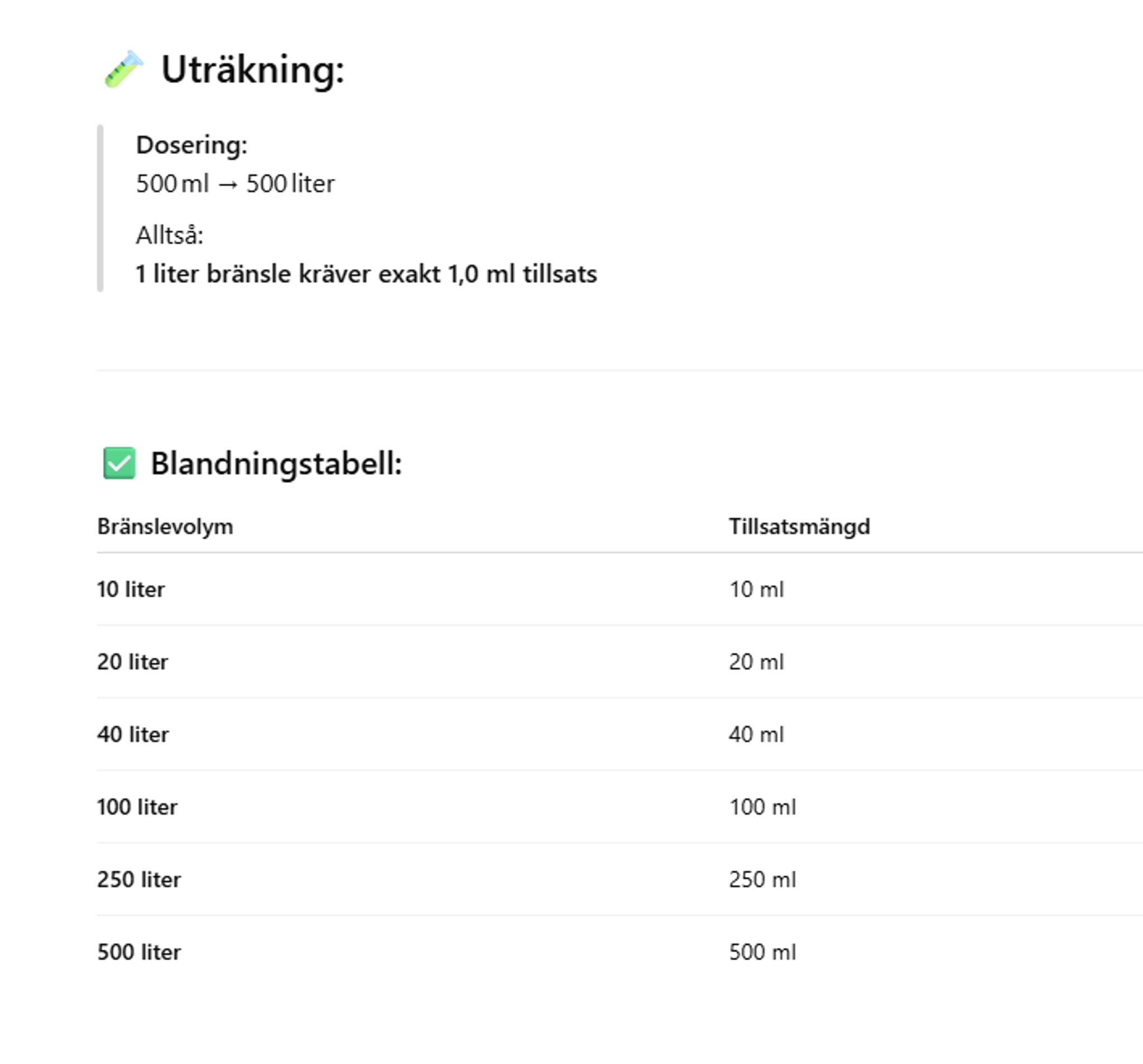
Task: Click the Uträkning heading text
Action: [252, 70]
